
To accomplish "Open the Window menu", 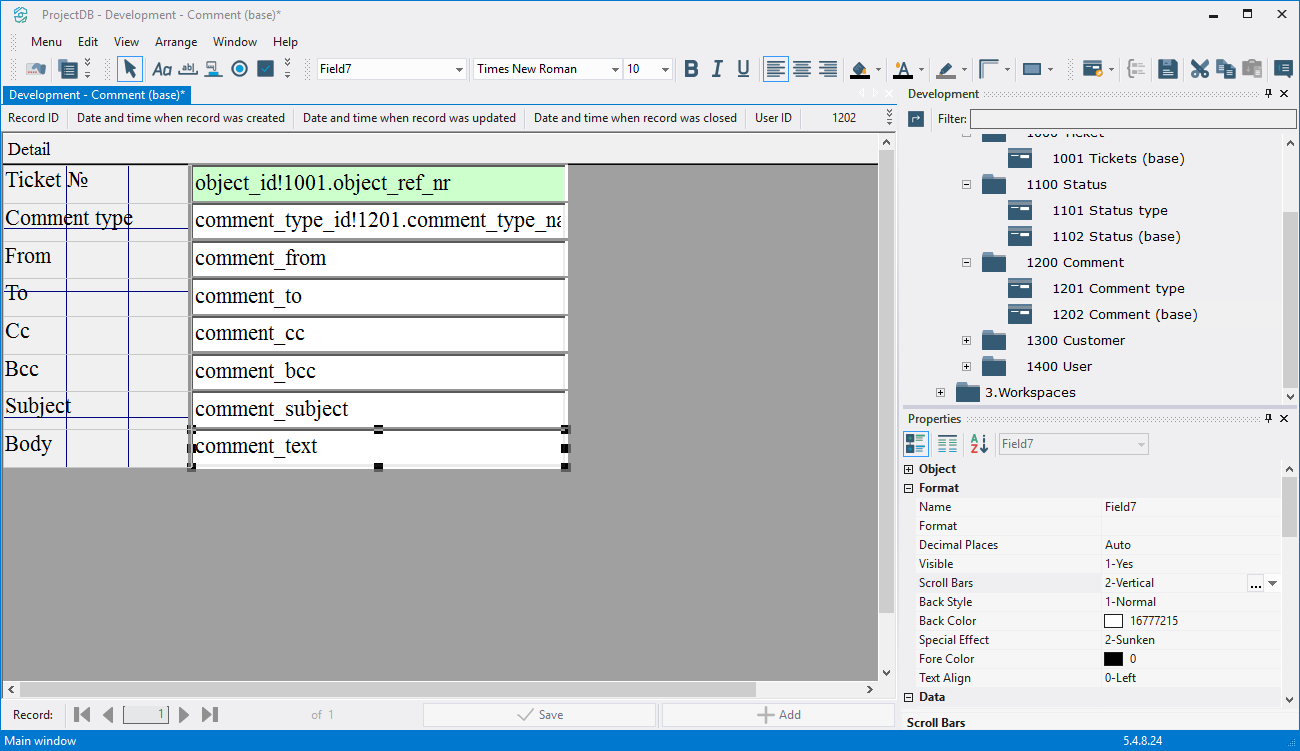I will pyautogui.click(x=235, y=42).
